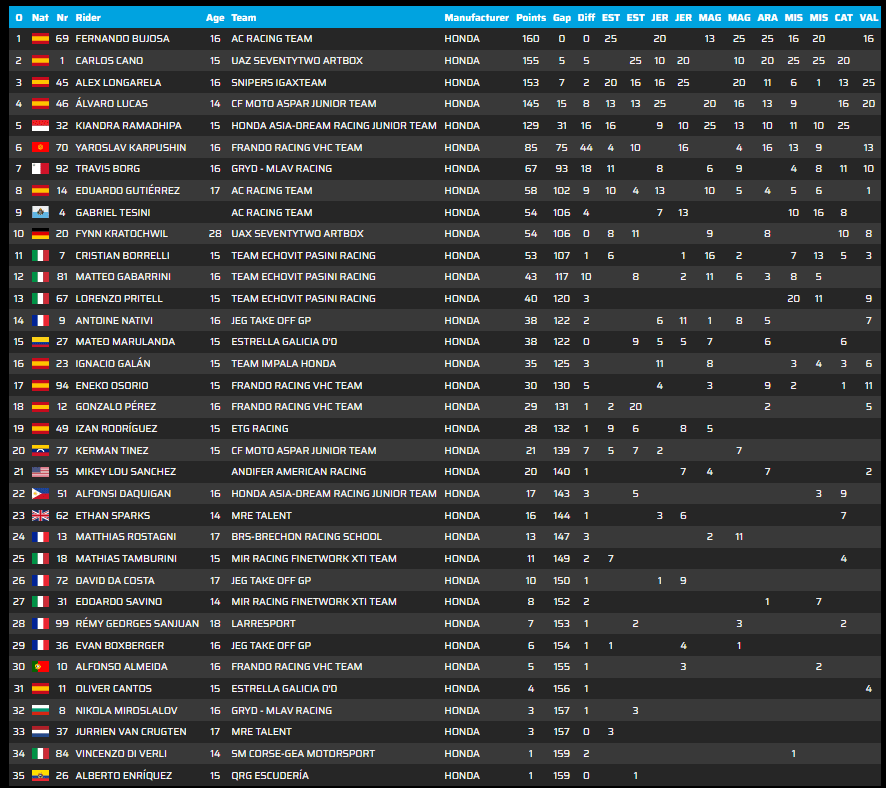This screenshot has width=886, height=788.
Task: Click the ARA race column header
Action: pyautogui.click(x=767, y=18)
